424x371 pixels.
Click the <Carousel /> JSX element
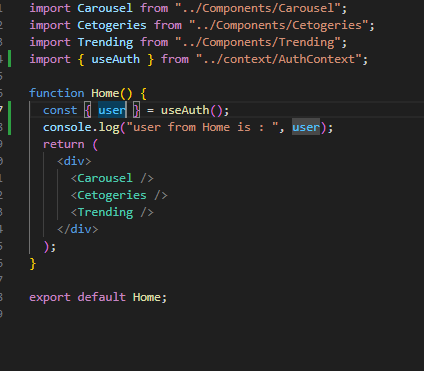pos(112,178)
